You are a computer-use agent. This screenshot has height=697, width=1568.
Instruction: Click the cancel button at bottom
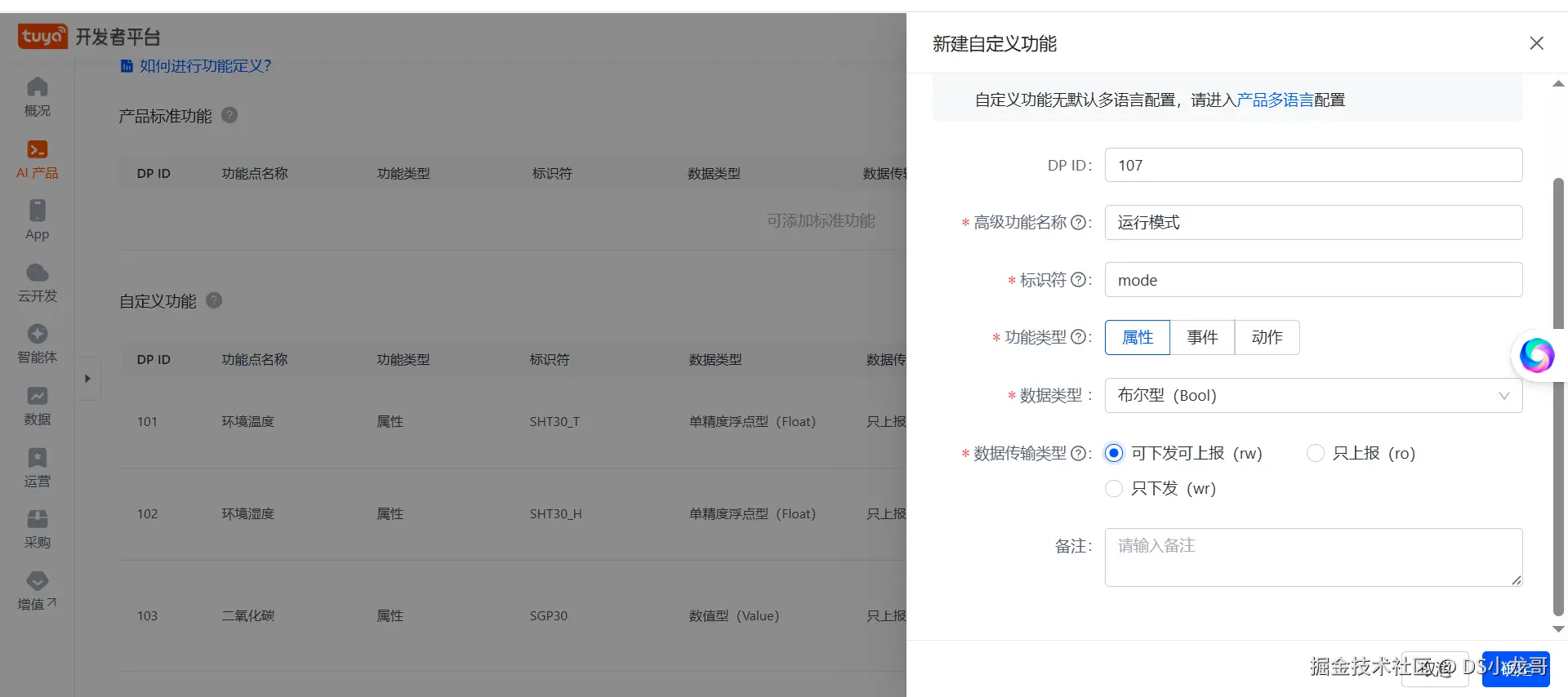click(x=1435, y=668)
